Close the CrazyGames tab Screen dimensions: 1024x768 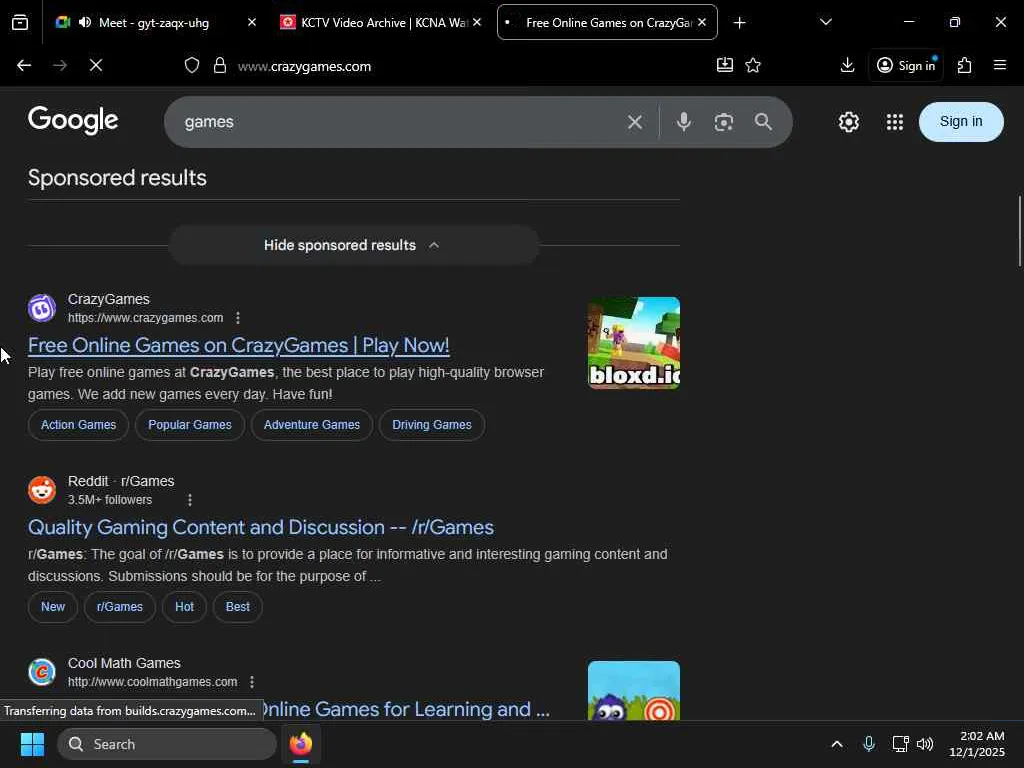(x=701, y=23)
